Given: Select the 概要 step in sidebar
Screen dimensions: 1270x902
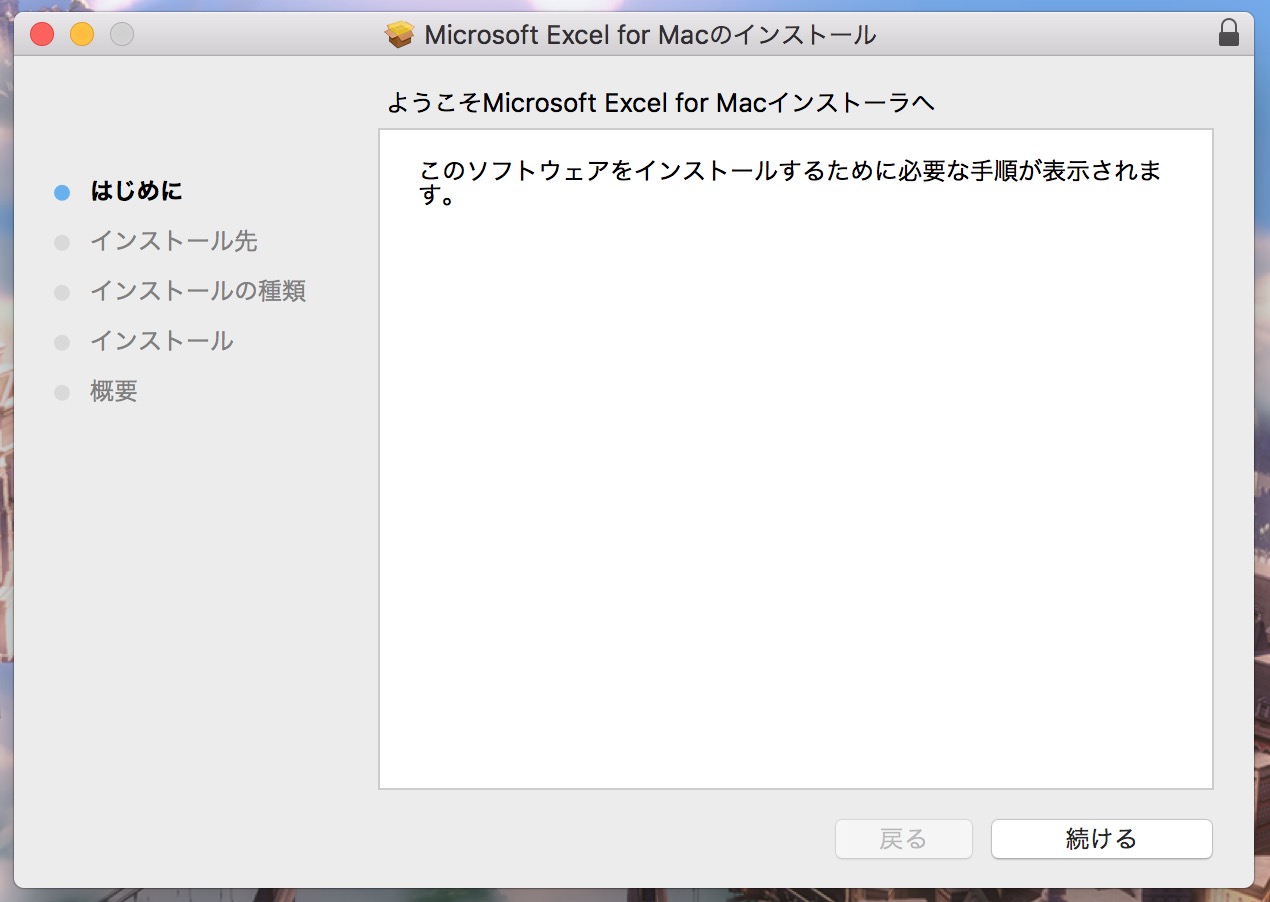Looking at the screenshot, I should tap(113, 391).
